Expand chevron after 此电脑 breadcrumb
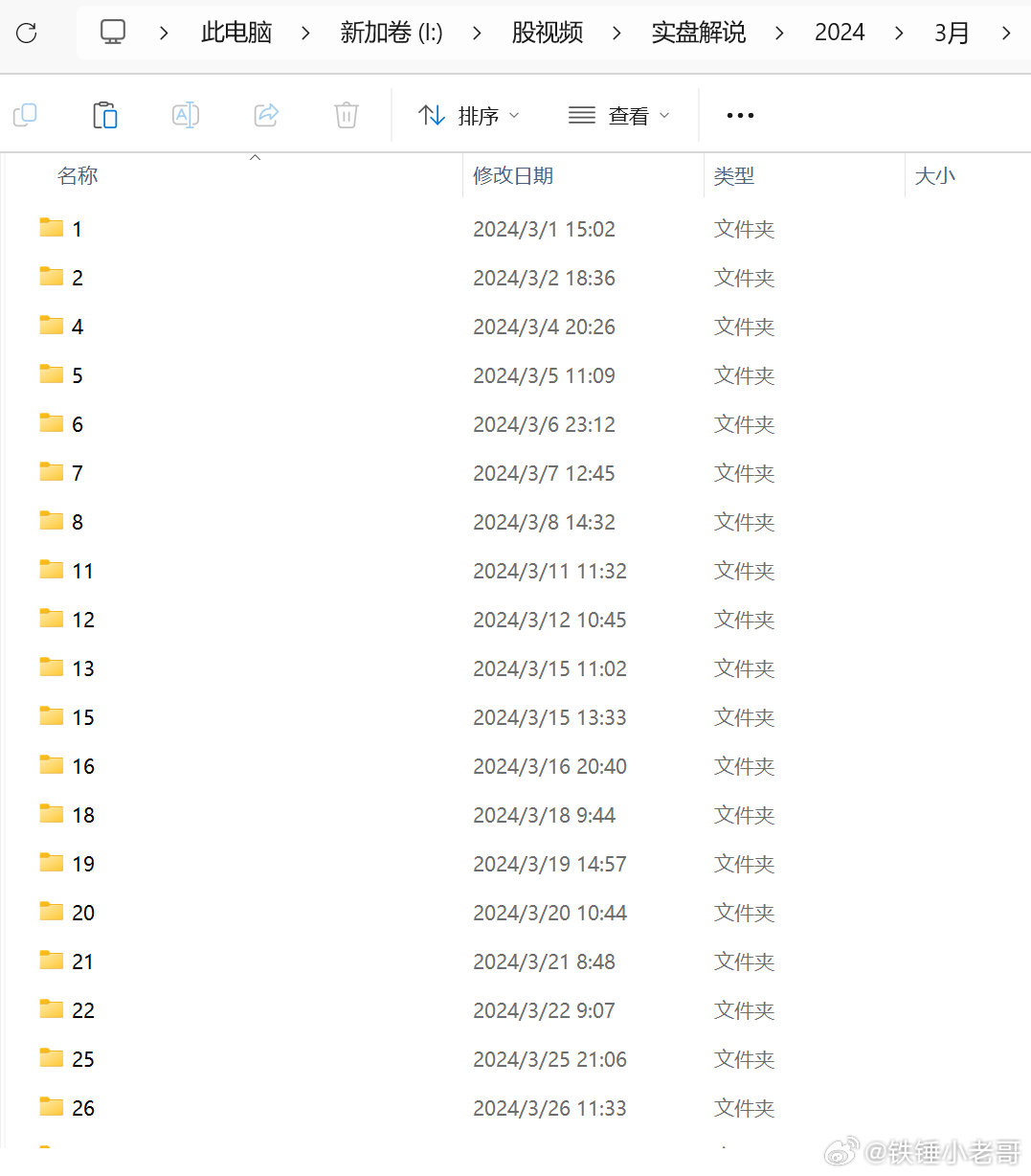Screen dimensions: 1031x1176 (305, 33)
